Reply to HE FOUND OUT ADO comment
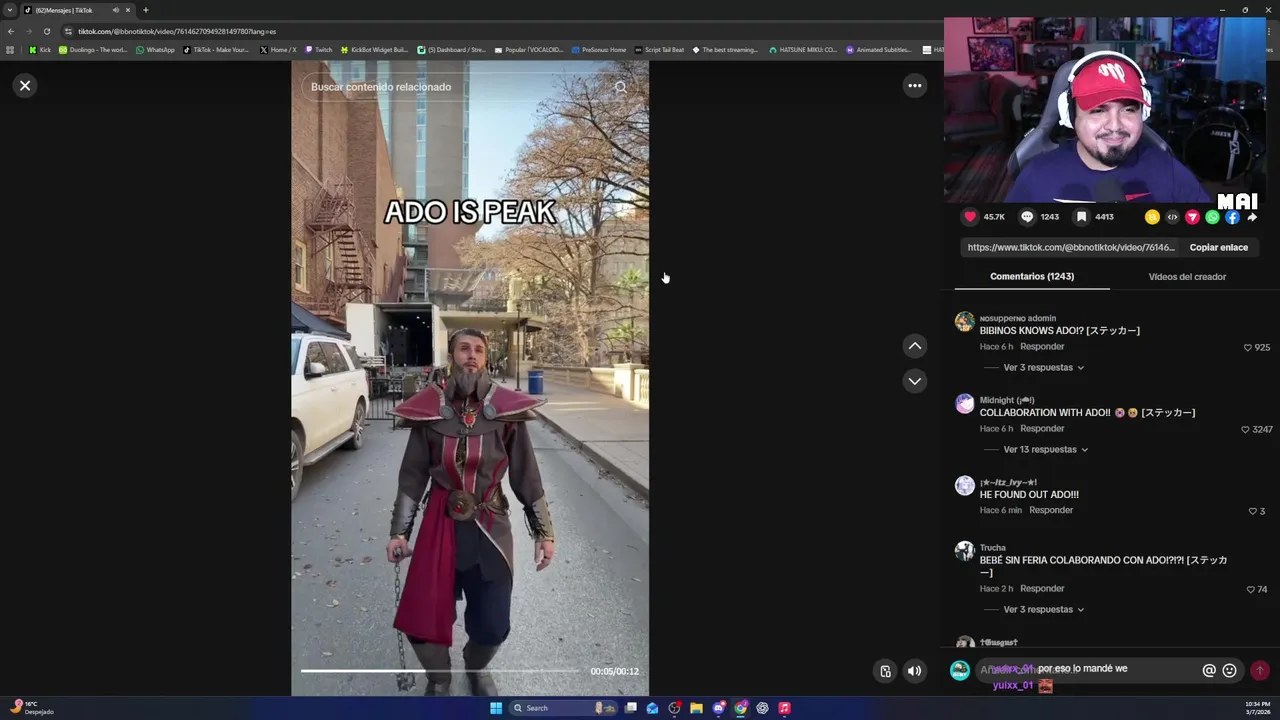1280x720 pixels. pos(1051,510)
